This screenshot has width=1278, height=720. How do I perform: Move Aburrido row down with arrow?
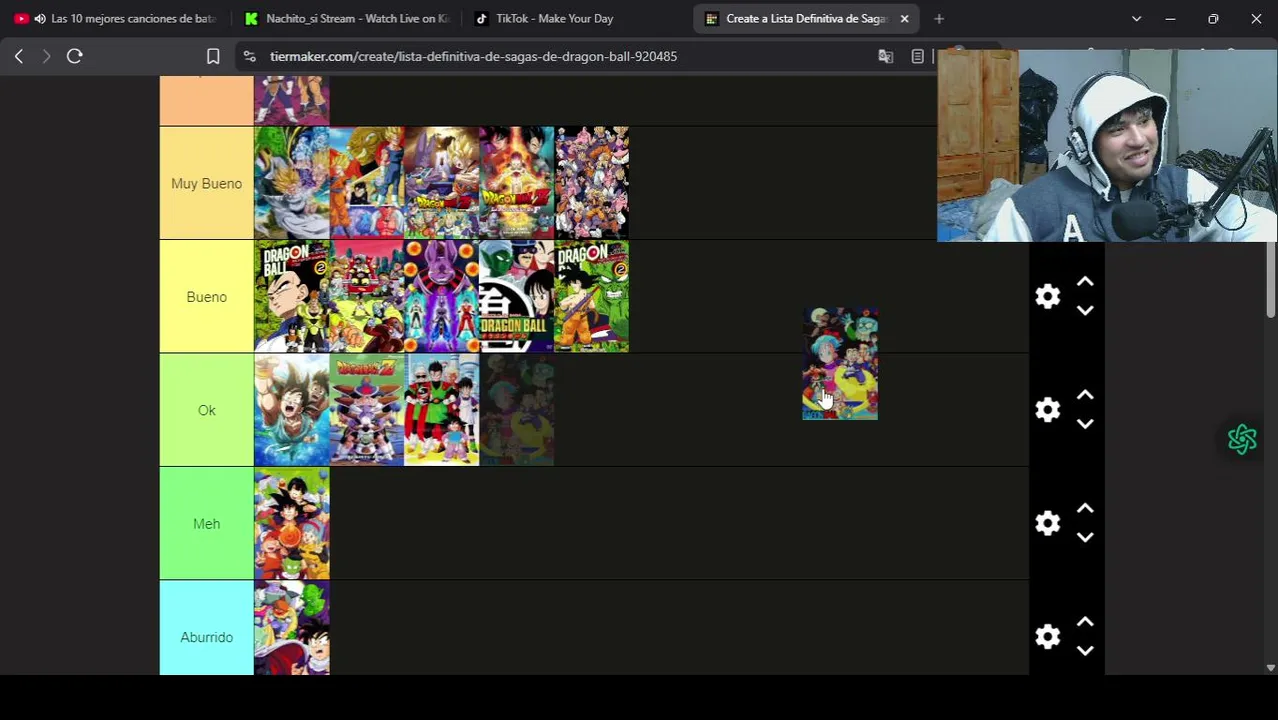1085,651
